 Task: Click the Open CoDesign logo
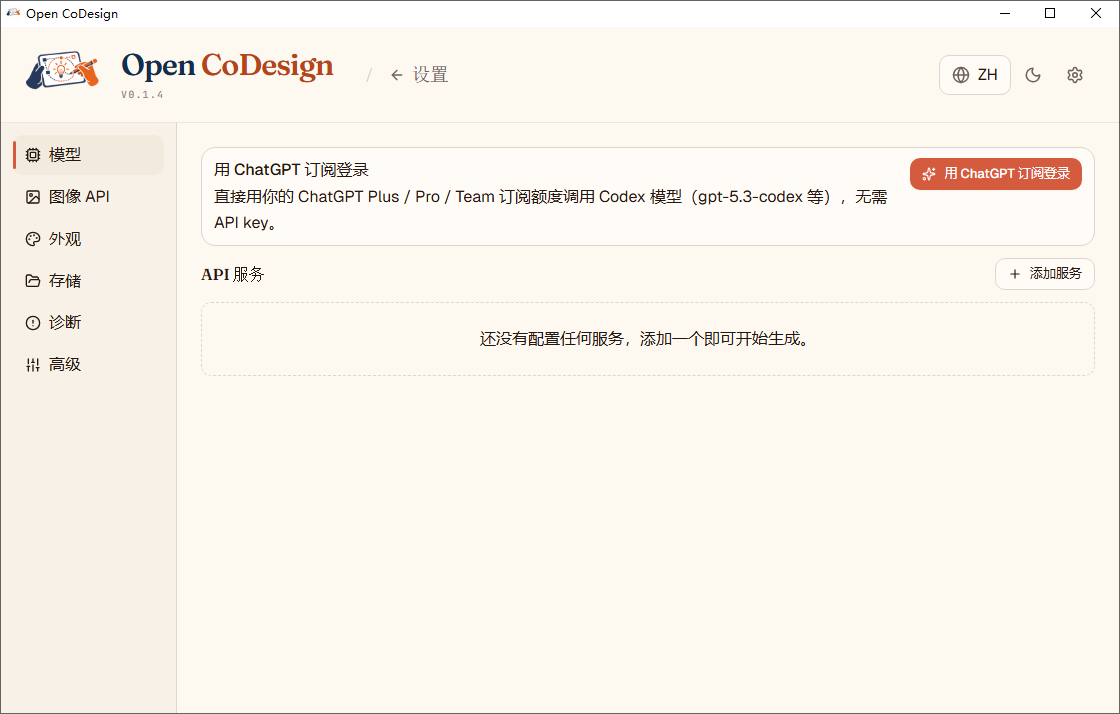[64, 72]
